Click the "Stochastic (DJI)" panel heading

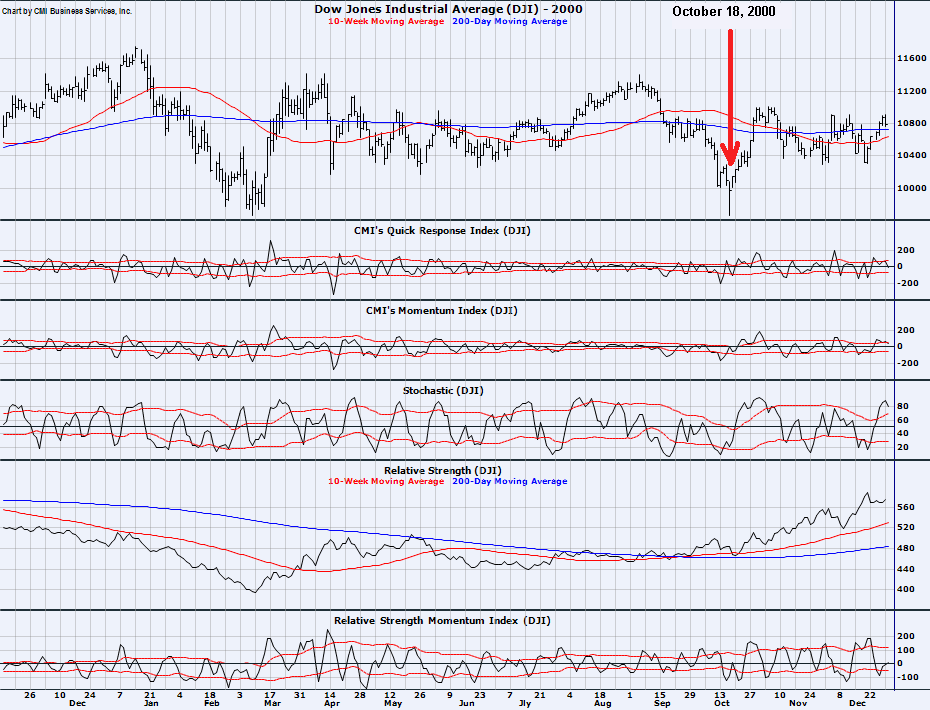coord(443,391)
